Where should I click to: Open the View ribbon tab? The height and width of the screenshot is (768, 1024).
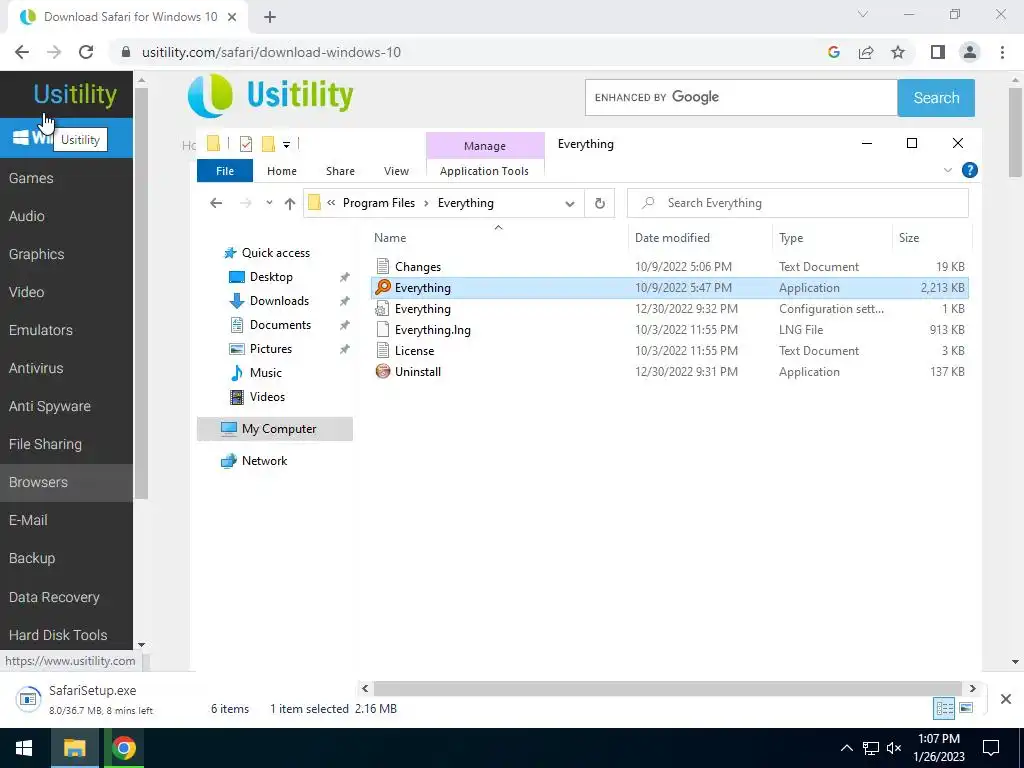(x=396, y=171)
